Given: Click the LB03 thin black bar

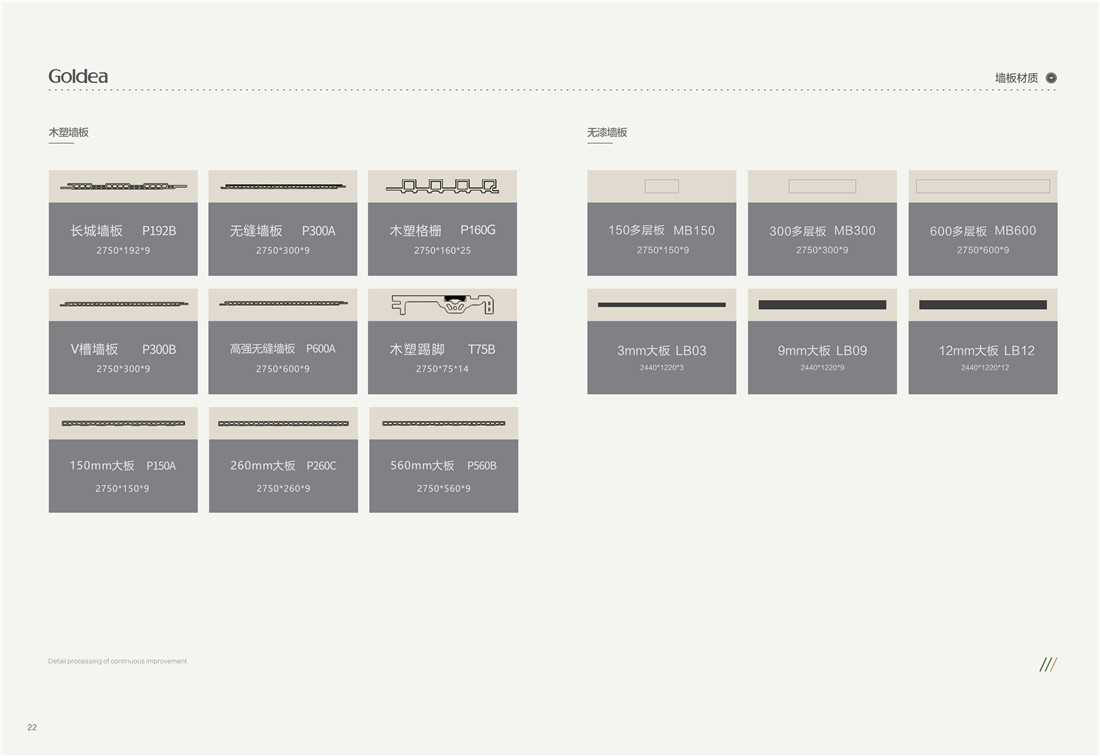Looking at the screenshot, I should 662,304.
